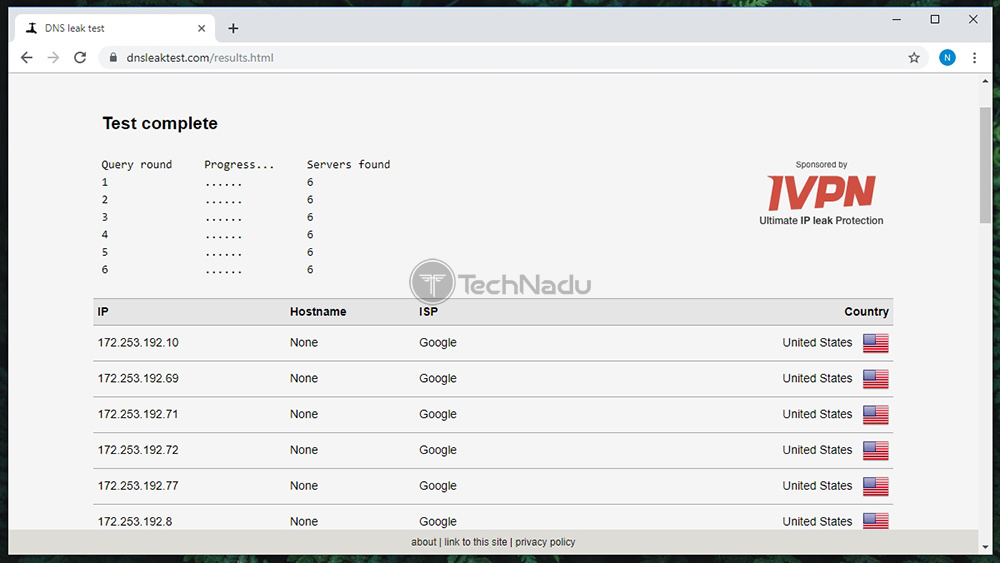Open the Chrome three-dot menu
This screenshot has width=1000, height=563.
(x=974, y=57)
